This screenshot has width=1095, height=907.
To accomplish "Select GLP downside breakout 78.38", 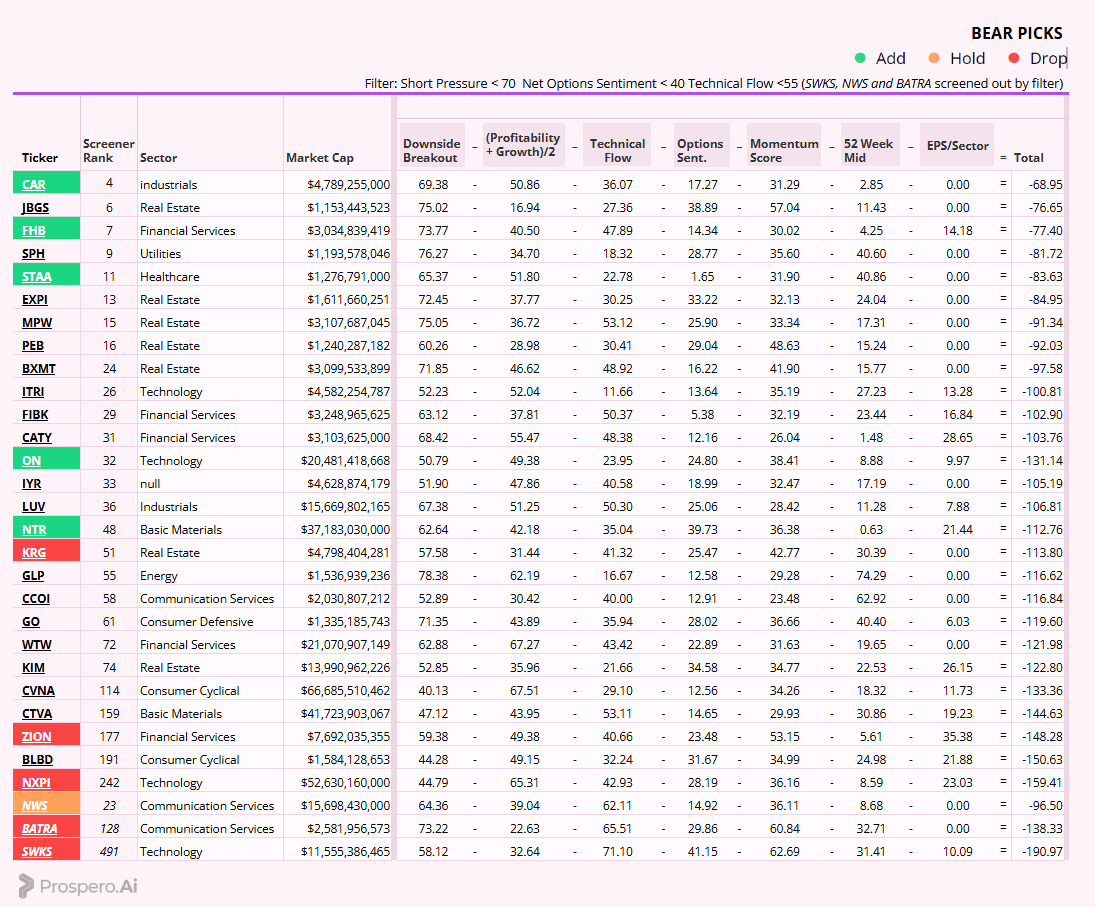I will pos(433,576).
